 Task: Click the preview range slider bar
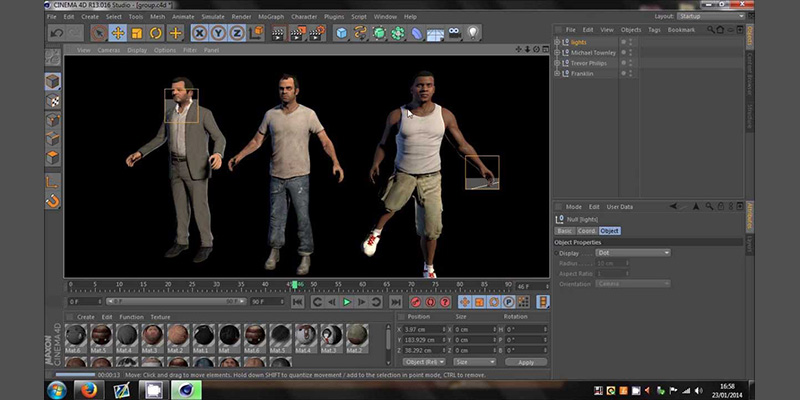(x=176, y=302)
